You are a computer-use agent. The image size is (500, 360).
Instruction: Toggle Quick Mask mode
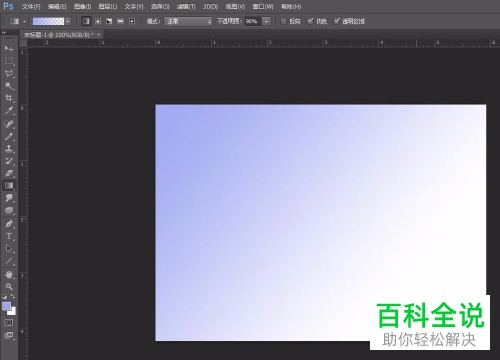(x=9, y=323)
